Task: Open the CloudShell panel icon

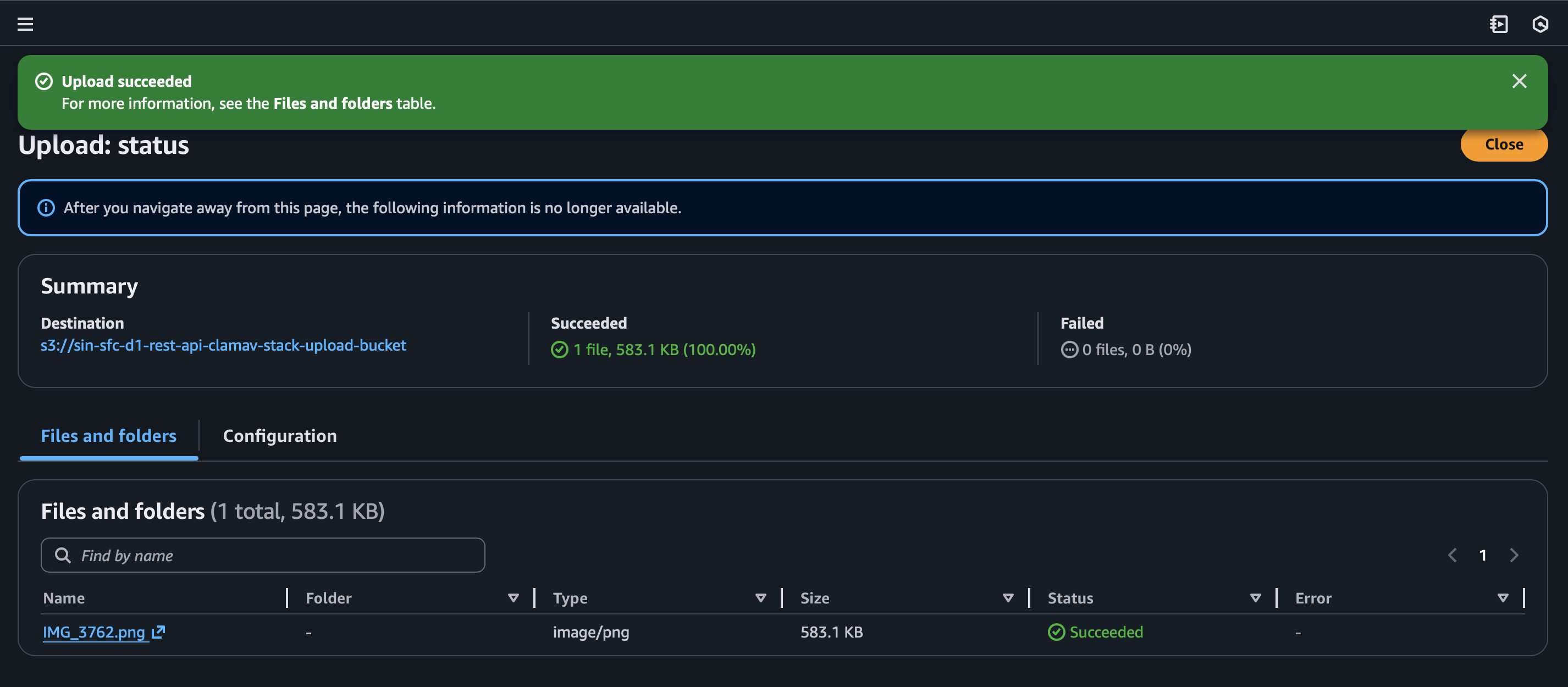Action: (x=1498, y=24)
